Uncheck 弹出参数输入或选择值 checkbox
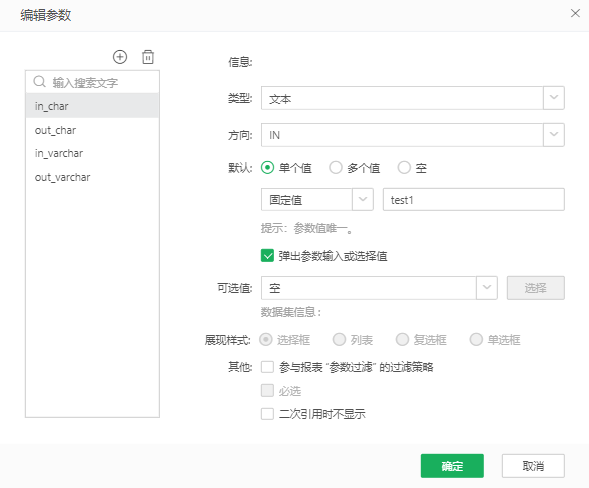The height and width of the screenshot is (488, 589). [x=267, y=256]
